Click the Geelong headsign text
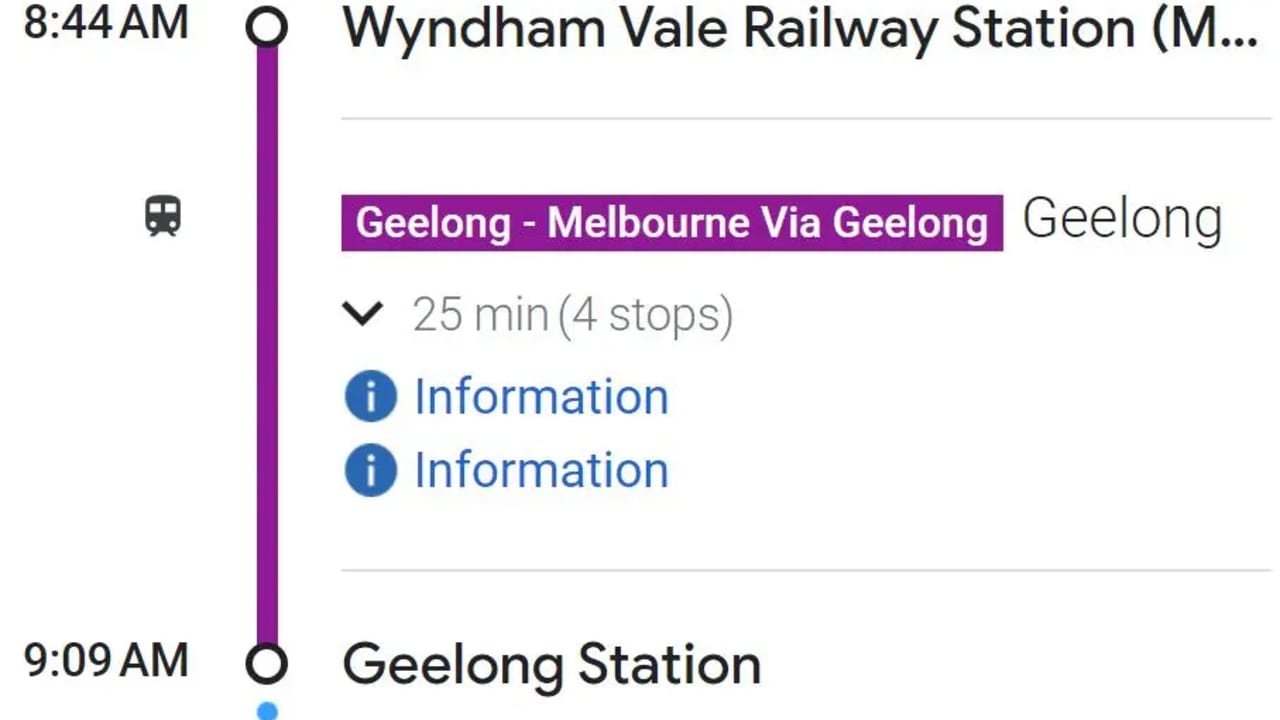The height and width of the screenshot is (720, 1280). tap(1122, 218)
